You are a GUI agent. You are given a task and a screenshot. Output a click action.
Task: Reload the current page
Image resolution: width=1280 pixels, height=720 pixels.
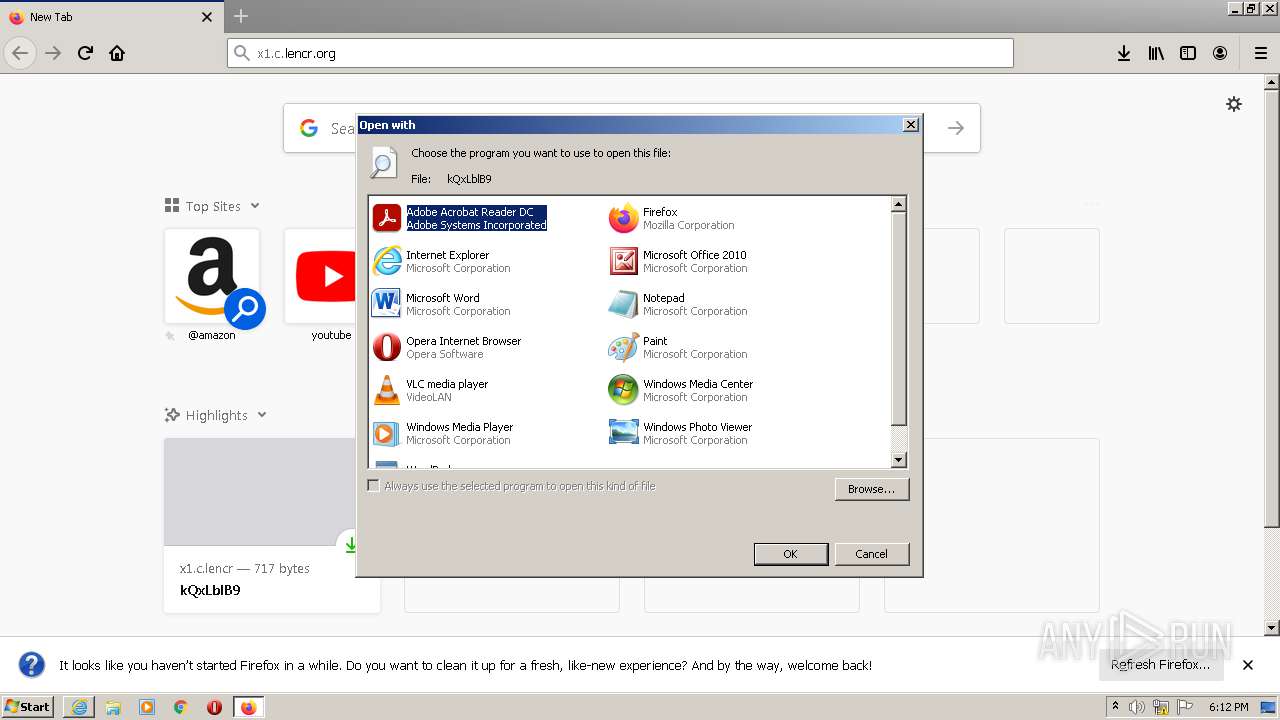click(85, 53)
